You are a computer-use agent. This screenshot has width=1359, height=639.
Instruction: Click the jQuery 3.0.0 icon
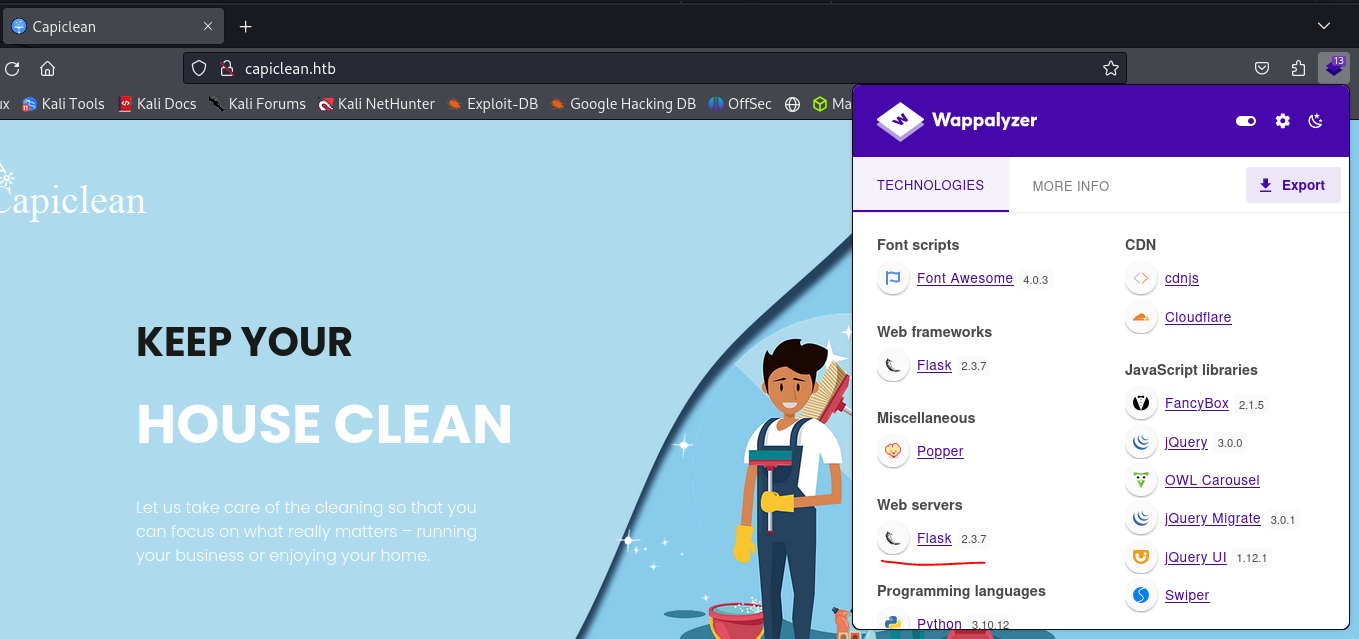[x=1141, y=442]
